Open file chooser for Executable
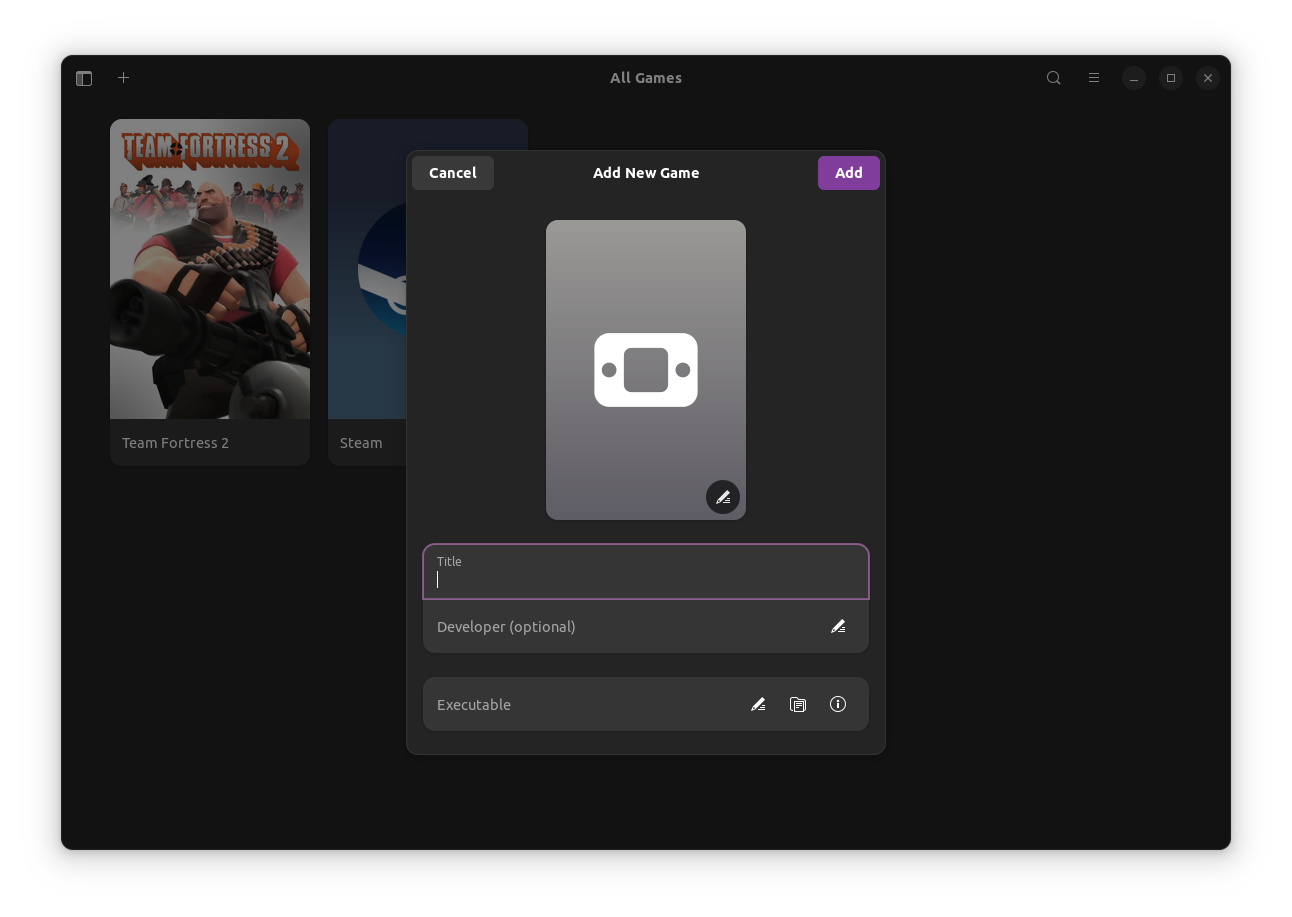 click(x=798, y=705)
